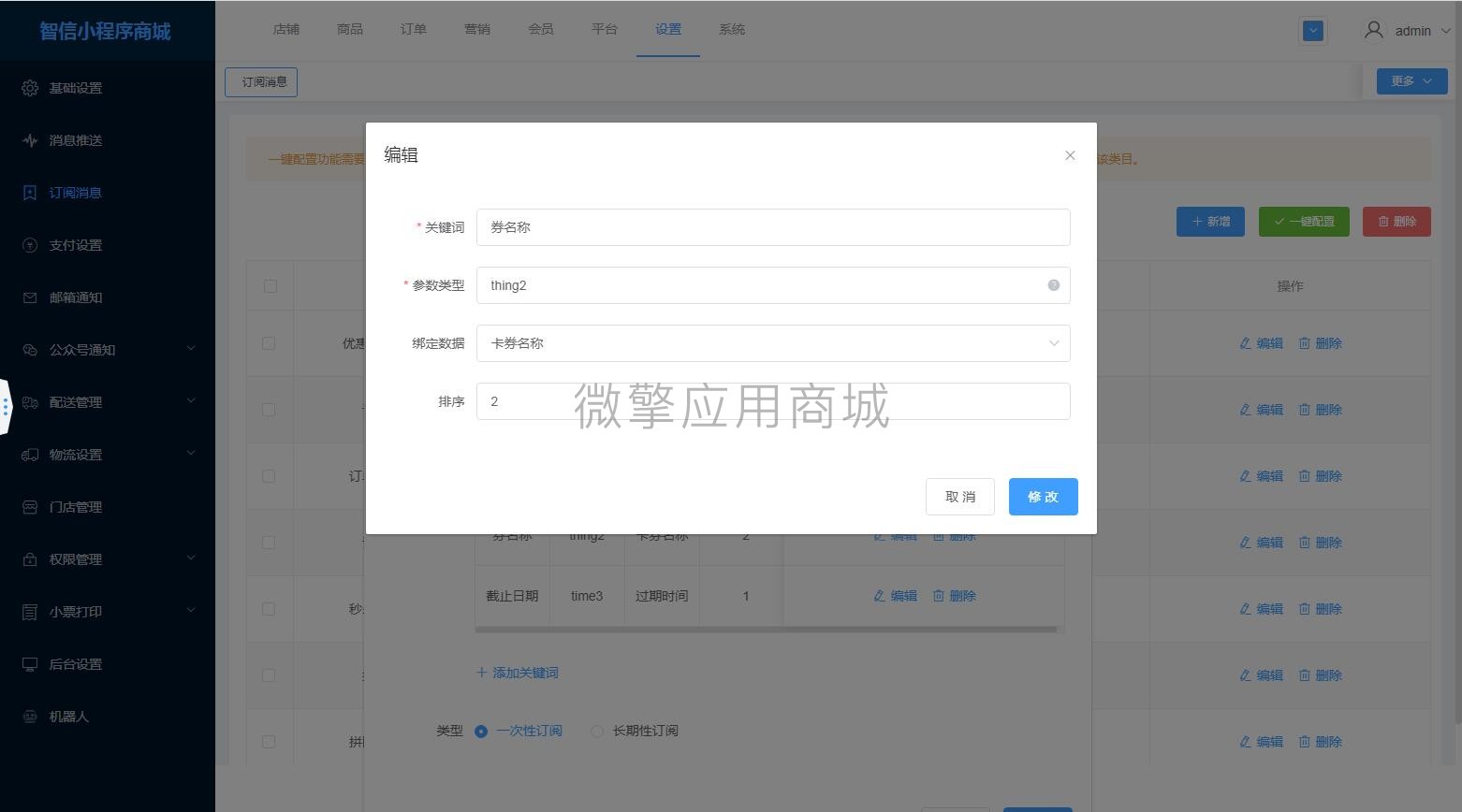The image size is (1462, 812).
Task: Click 删除 in the first 优惠 table row
Action: click(x=1320, y=343)
